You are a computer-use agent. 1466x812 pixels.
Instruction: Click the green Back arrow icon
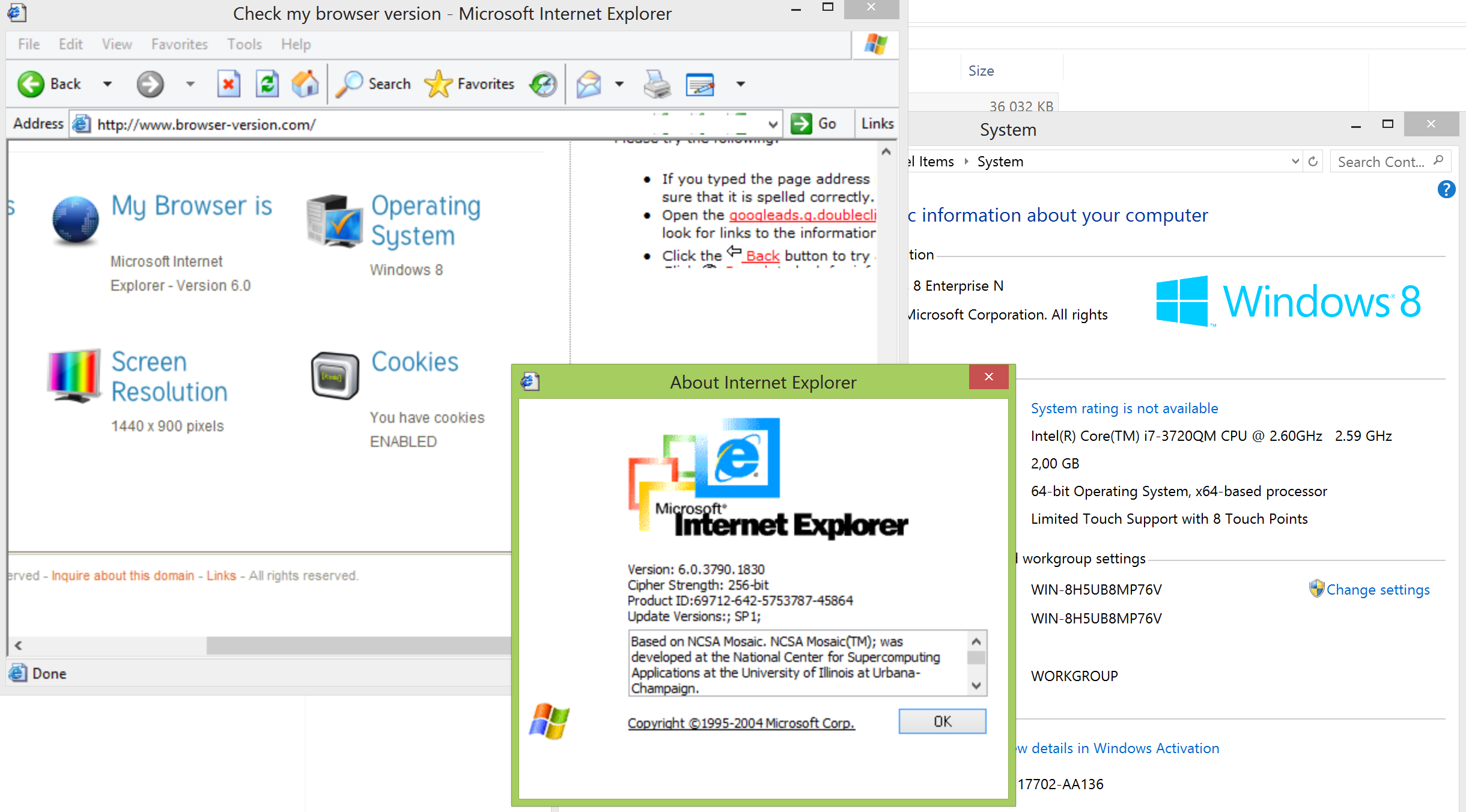(x=31, y=84)
